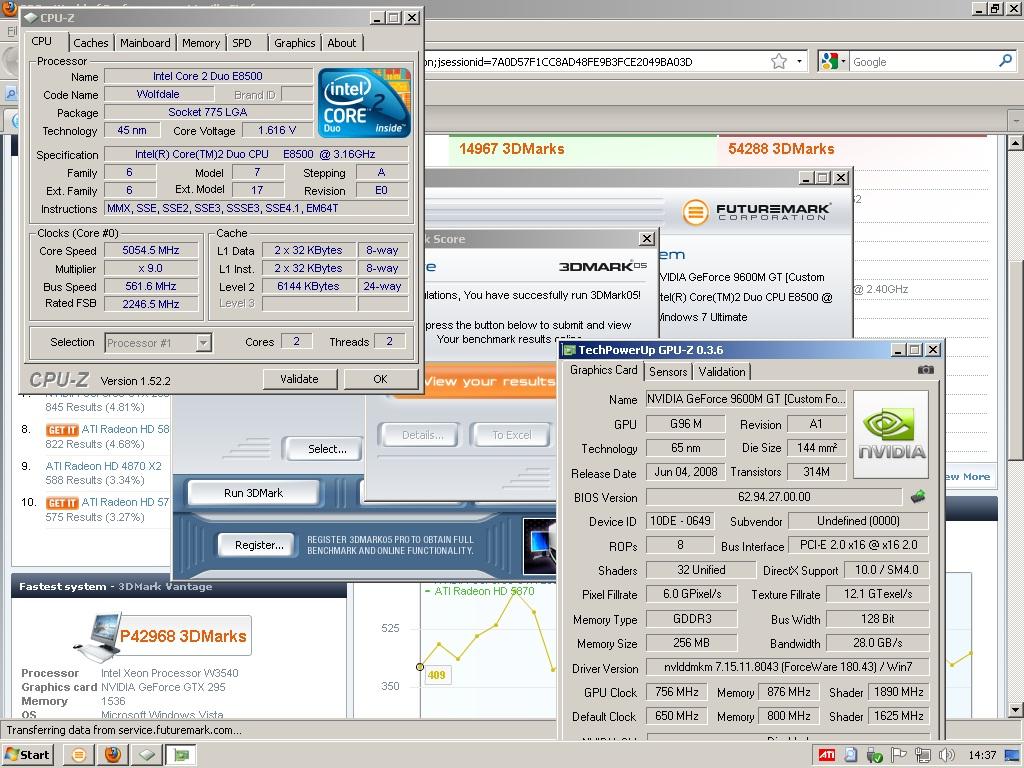Activate the GPU-Z taskbar button
The image size is (1024, 768).
tap(181, 755)
